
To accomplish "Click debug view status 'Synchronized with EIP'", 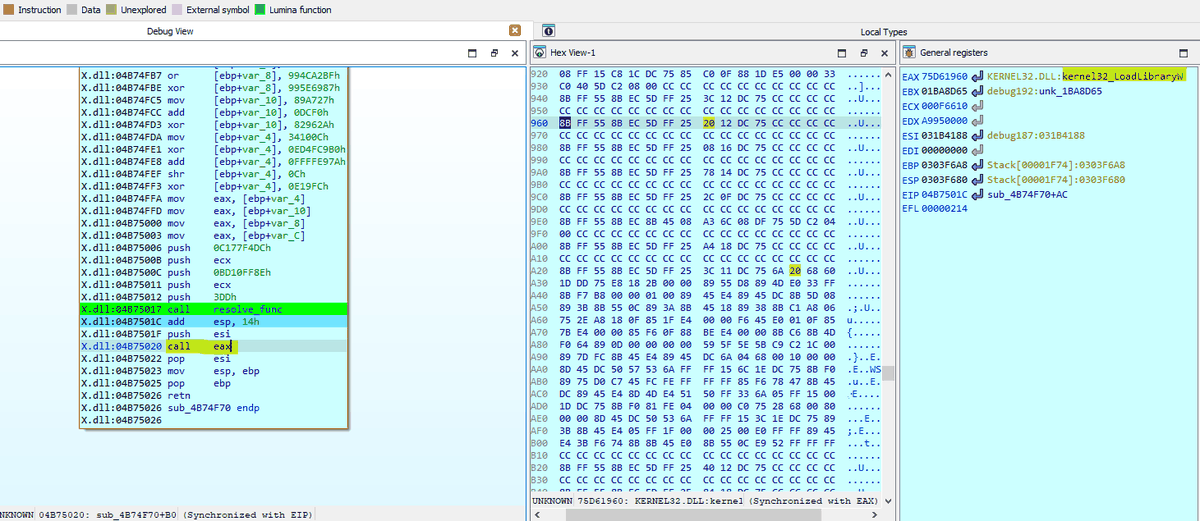I will (249, 514).
